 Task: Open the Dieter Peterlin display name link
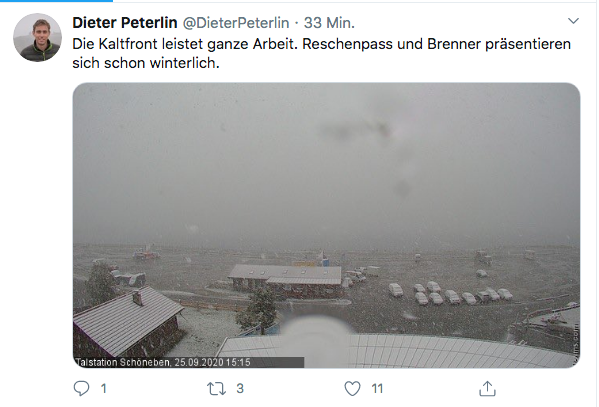coord(125,23)
